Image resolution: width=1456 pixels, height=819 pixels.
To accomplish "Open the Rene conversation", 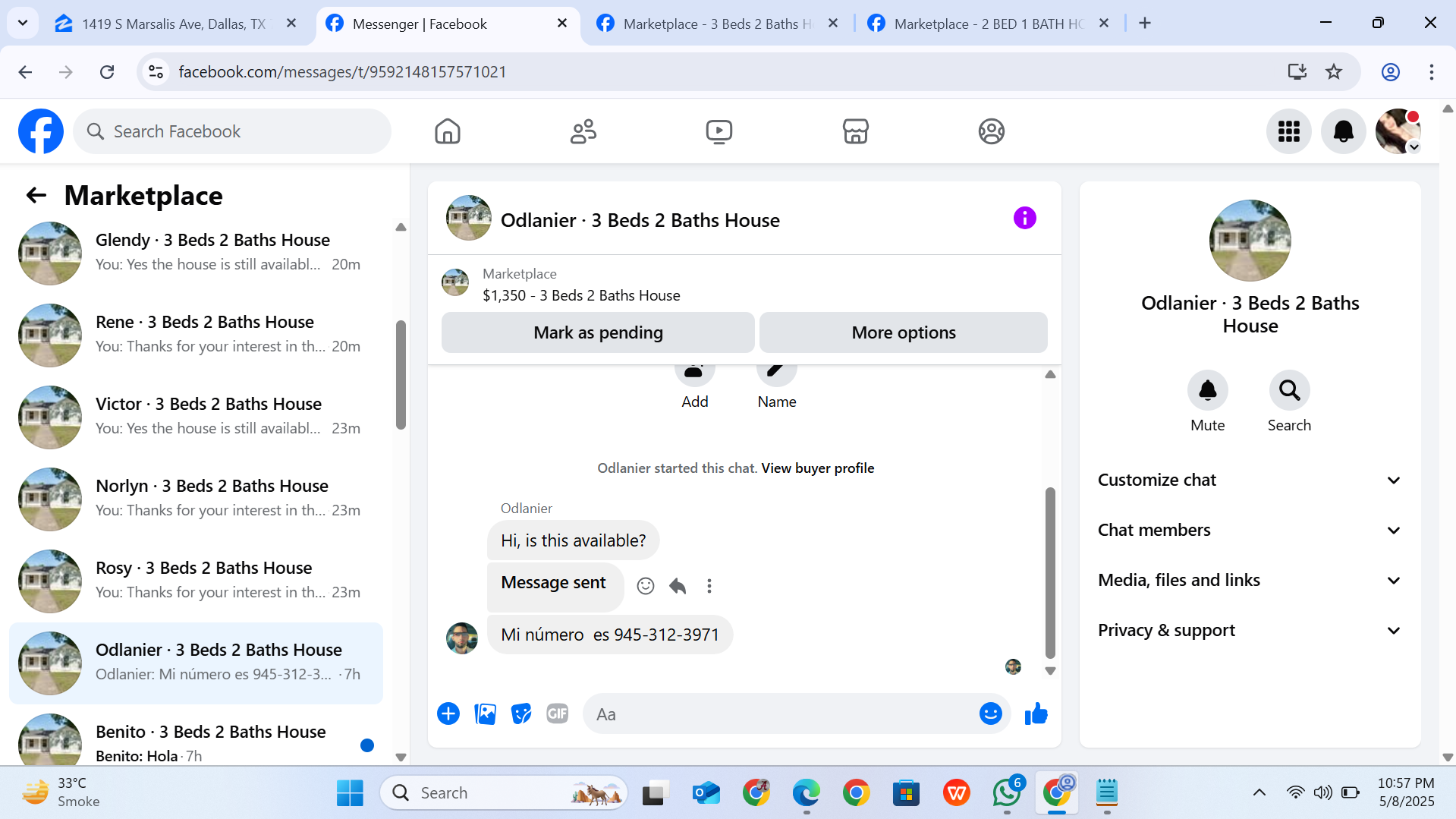I will (196, 335).
